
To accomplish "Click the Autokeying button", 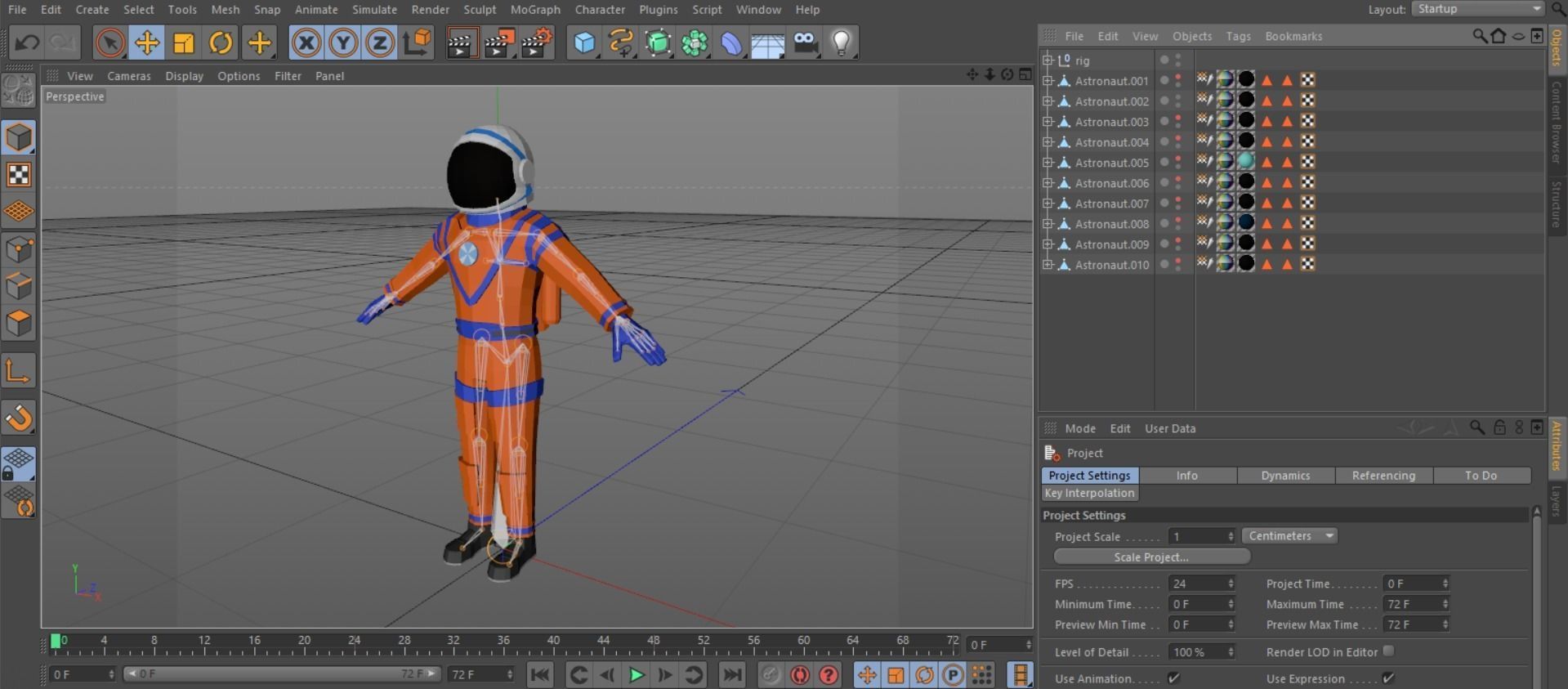I will [x=800, y=675].
